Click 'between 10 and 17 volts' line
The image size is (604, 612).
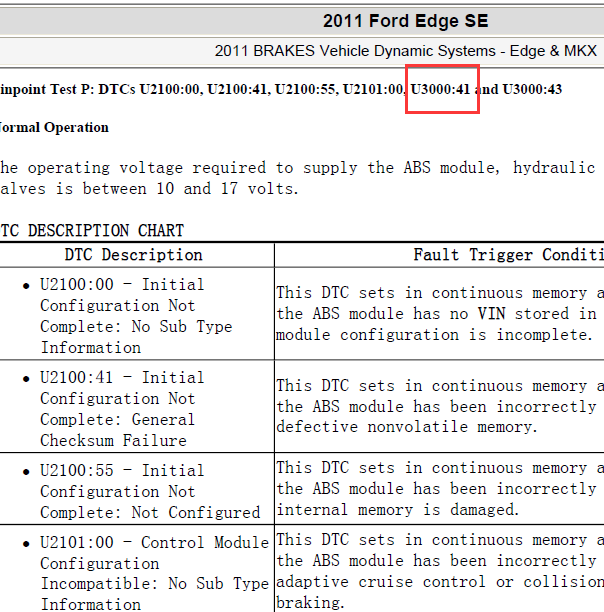(x=189, y=189)
